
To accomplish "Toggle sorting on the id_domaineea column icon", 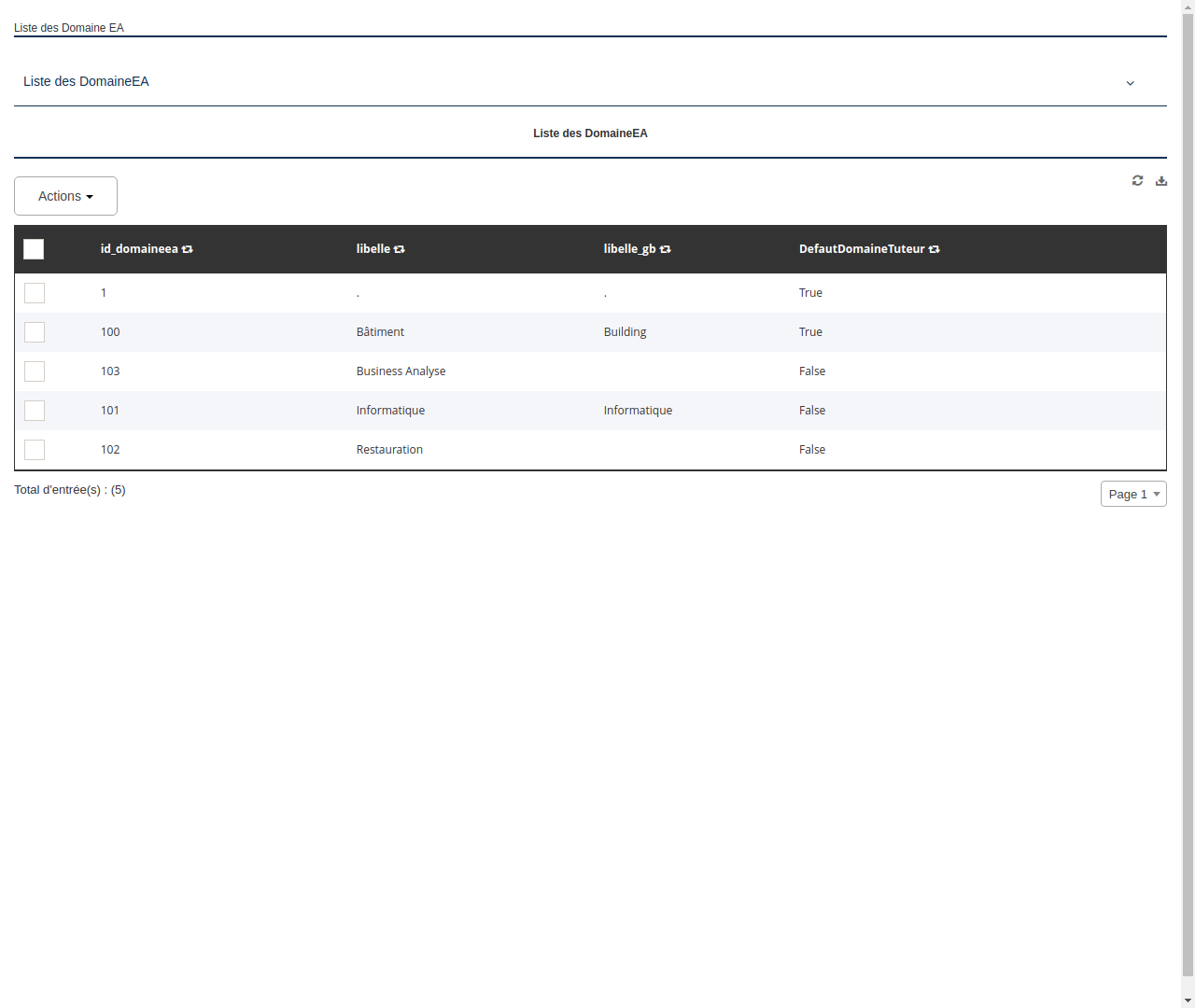I will click(188, 249).
